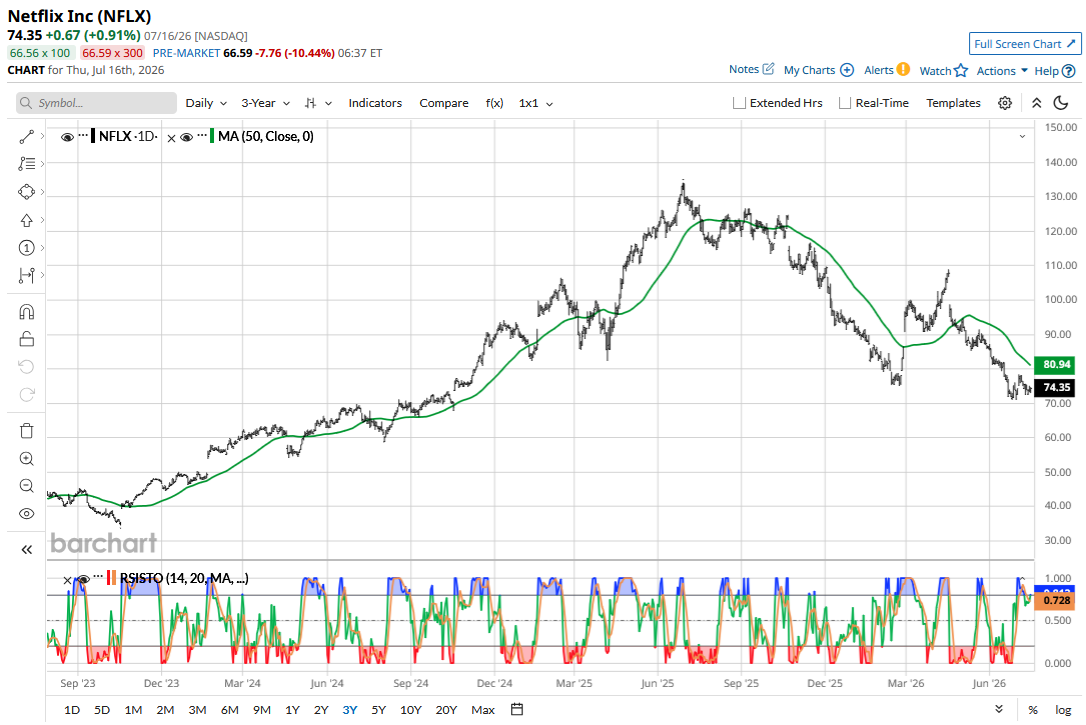The width and height of the screenshot is (1086, 725).
Task: Expand the bottom panel double-chevron
Action: tap(999, 709)
